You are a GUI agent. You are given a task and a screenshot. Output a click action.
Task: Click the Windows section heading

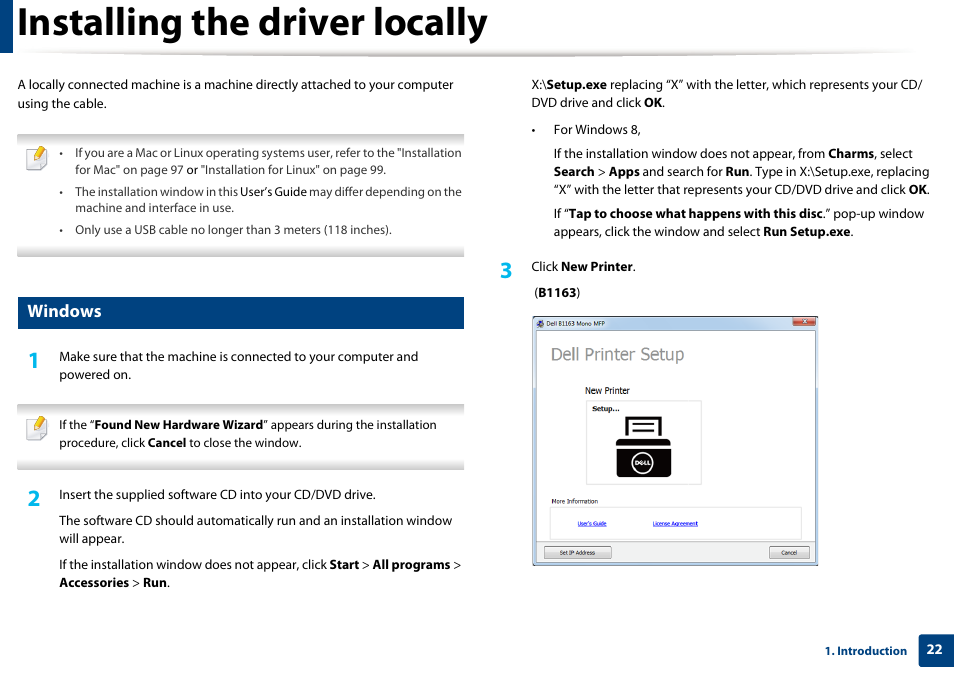241,313
